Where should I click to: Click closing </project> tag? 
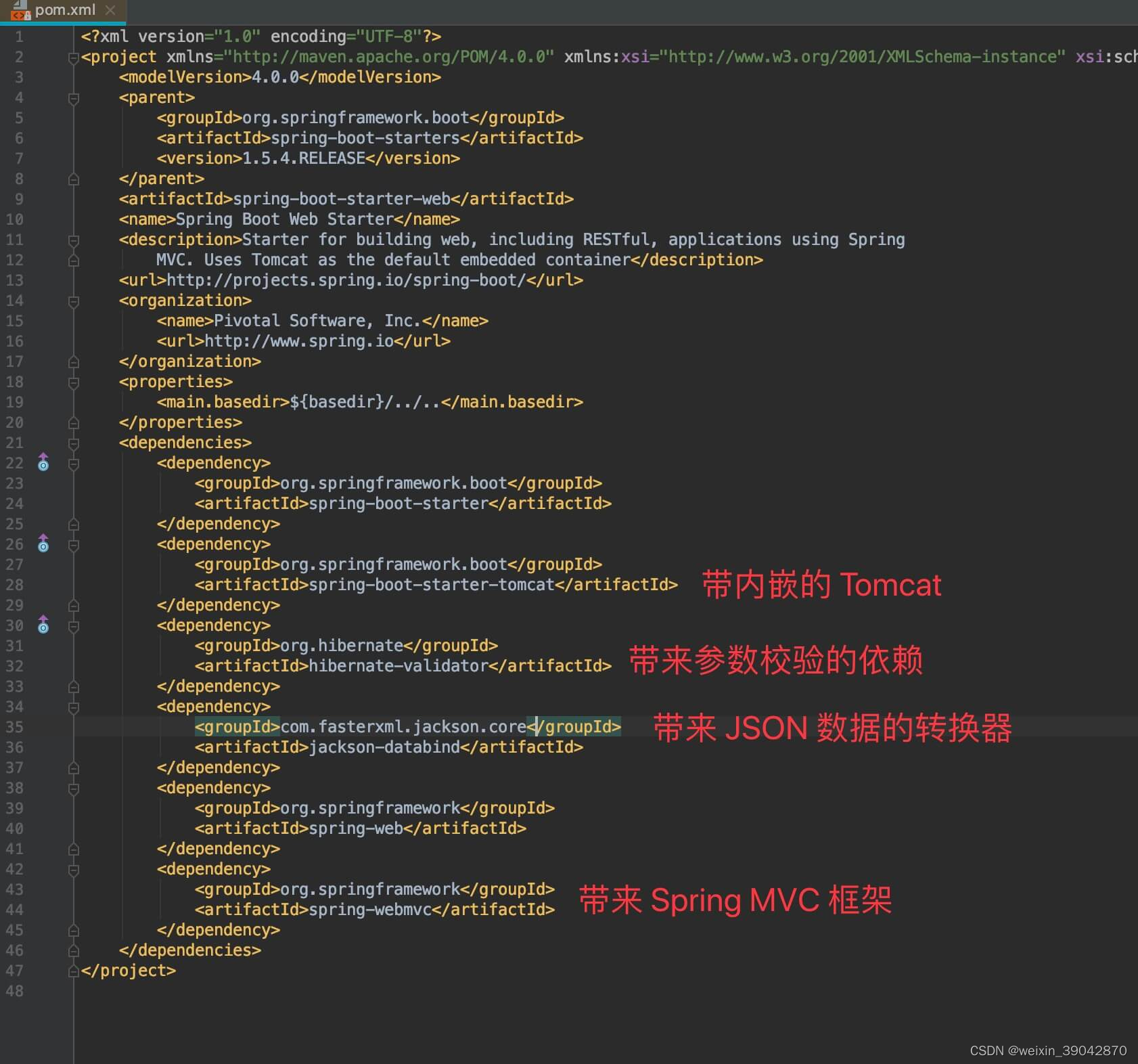[x=129, y=971]
